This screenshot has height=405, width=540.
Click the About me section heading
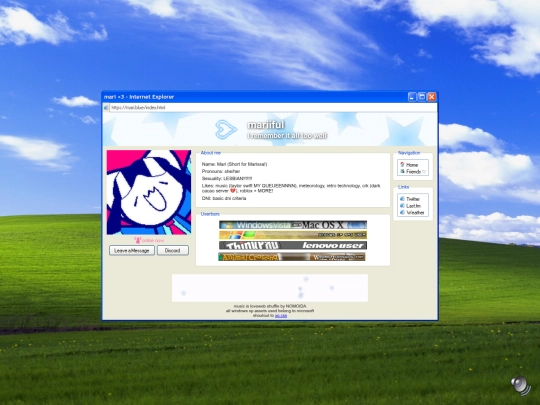coord(210,153)
